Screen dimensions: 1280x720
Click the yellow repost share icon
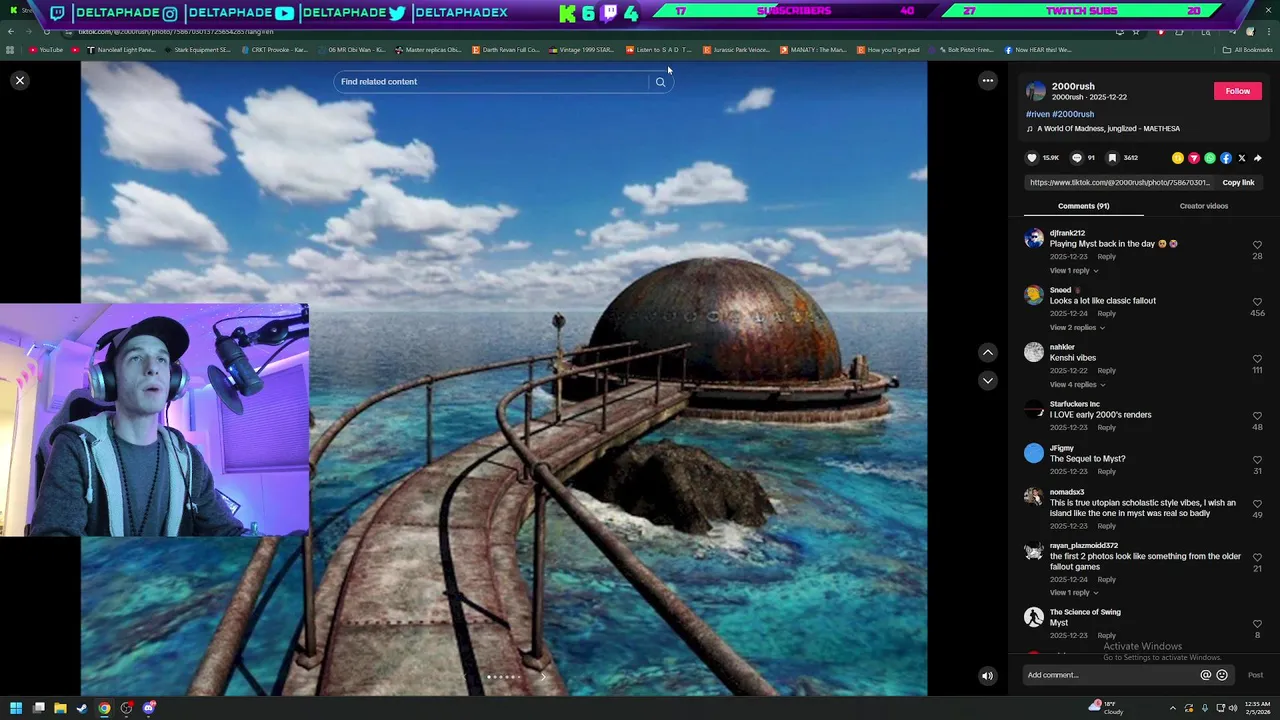click(x=1178, y=158)
